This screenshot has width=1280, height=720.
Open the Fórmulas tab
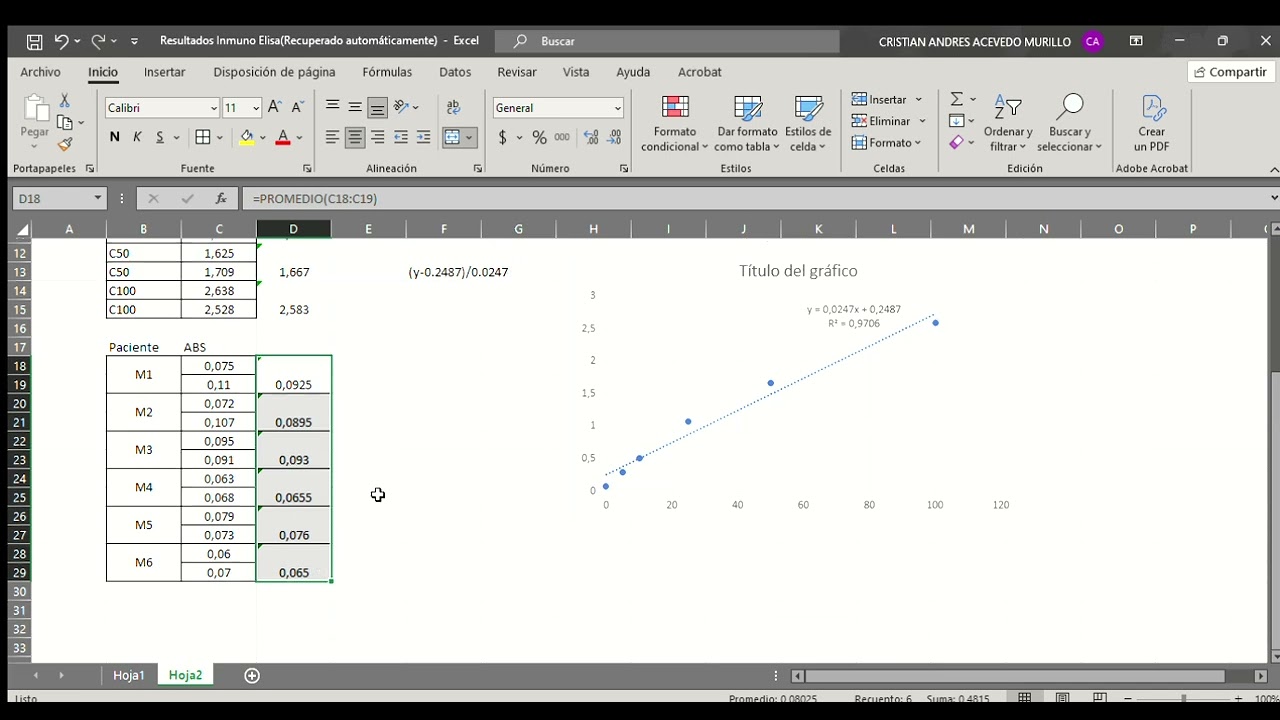tap(387, 72)
